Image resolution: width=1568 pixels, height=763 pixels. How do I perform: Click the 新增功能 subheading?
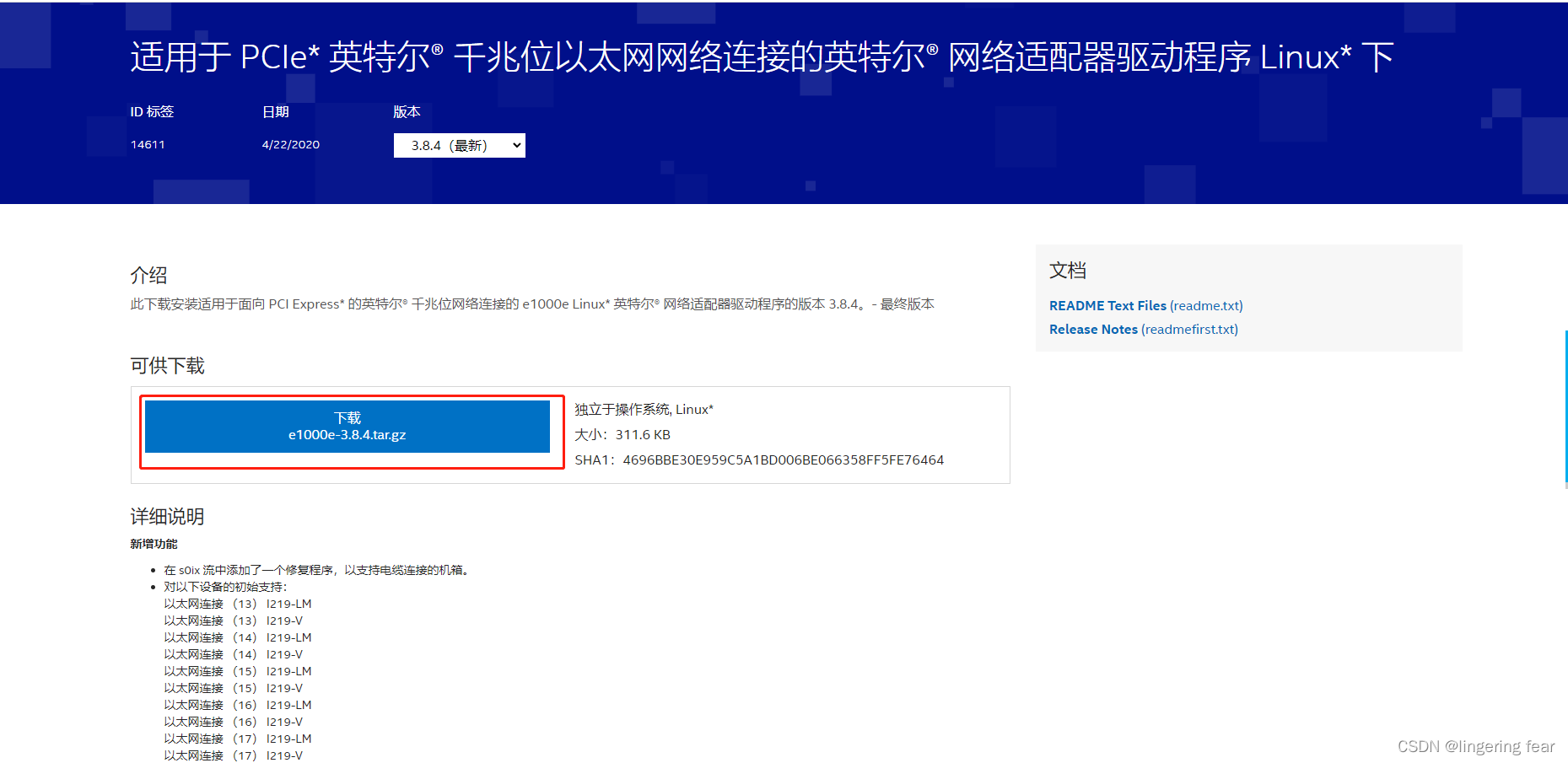[154, 544]
